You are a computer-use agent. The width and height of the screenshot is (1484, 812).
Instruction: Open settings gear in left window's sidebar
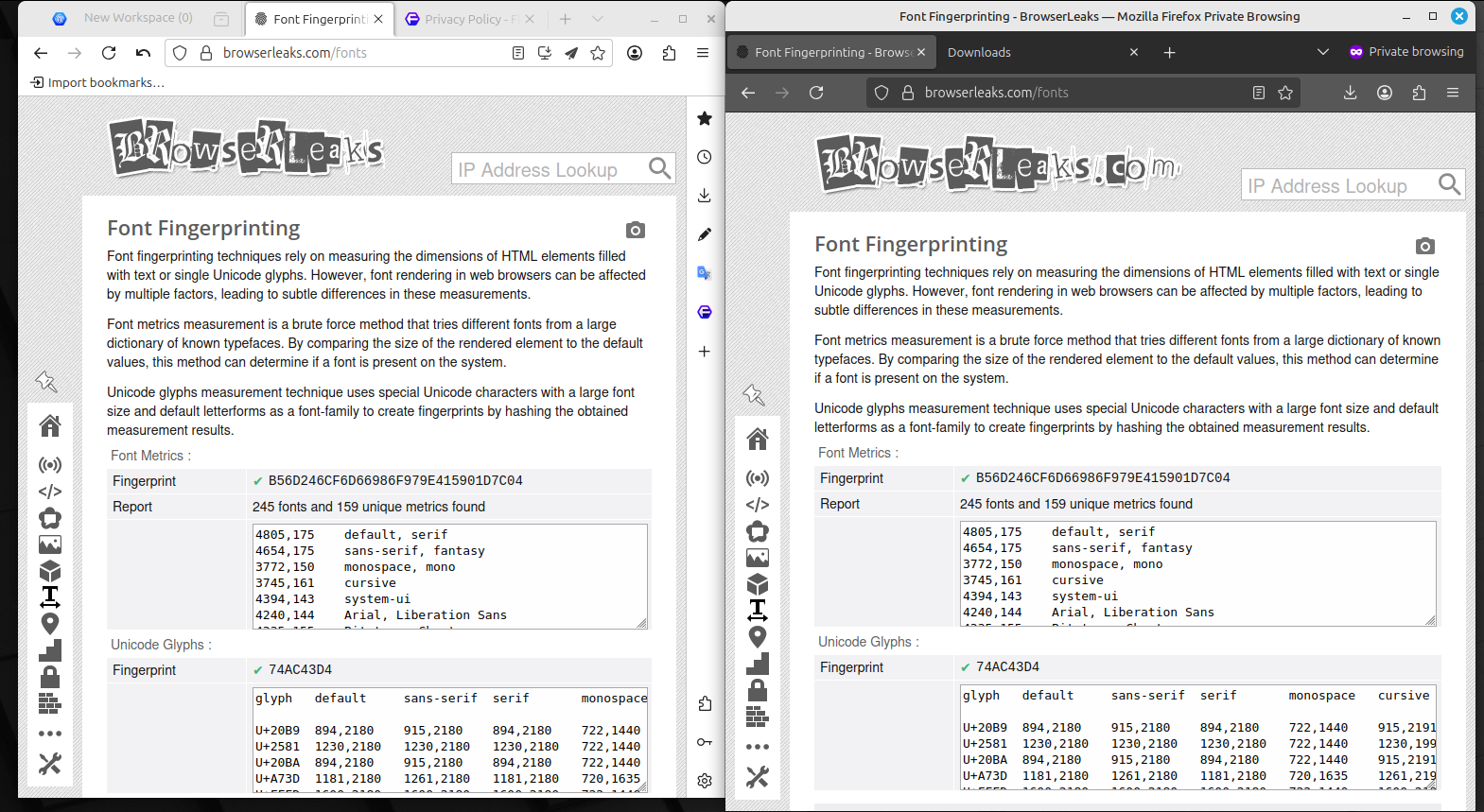click(x=705, y=781)
